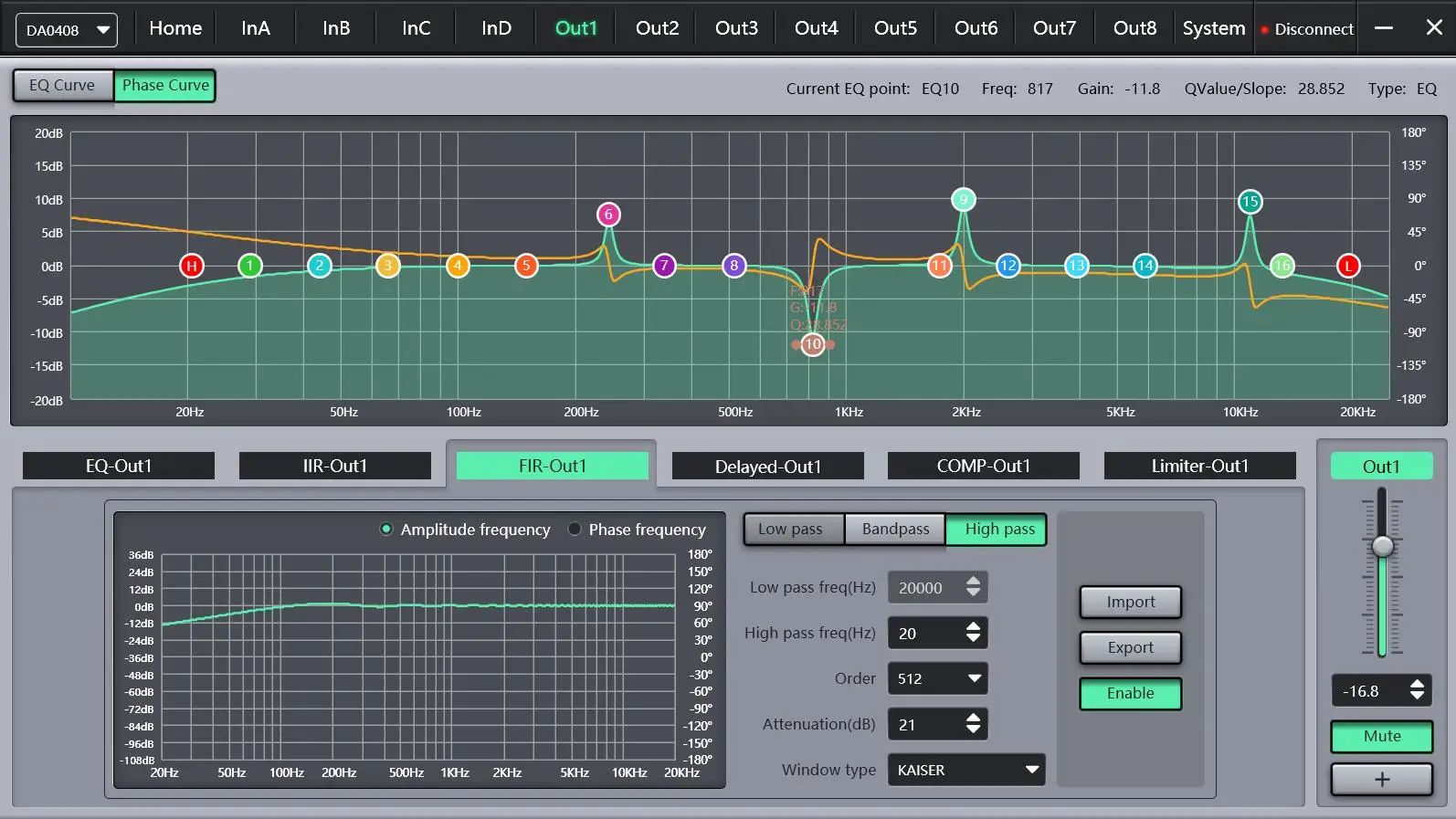This screenshot has width=1456, height=819.
Task: Click the plus button under Mute
Action: click(x=1381, y=780)
